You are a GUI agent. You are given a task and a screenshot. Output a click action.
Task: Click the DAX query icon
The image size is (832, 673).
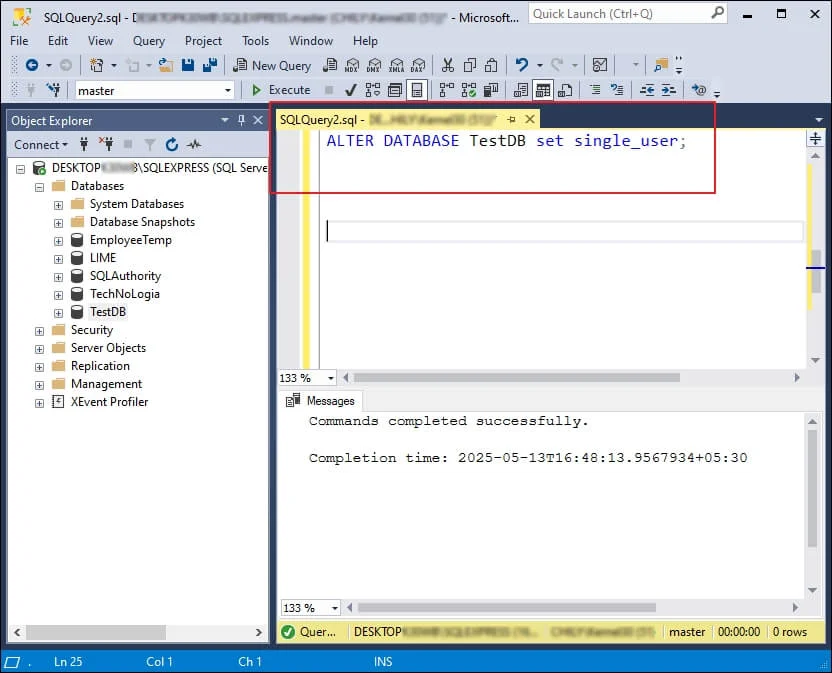(x=418, y=65)
